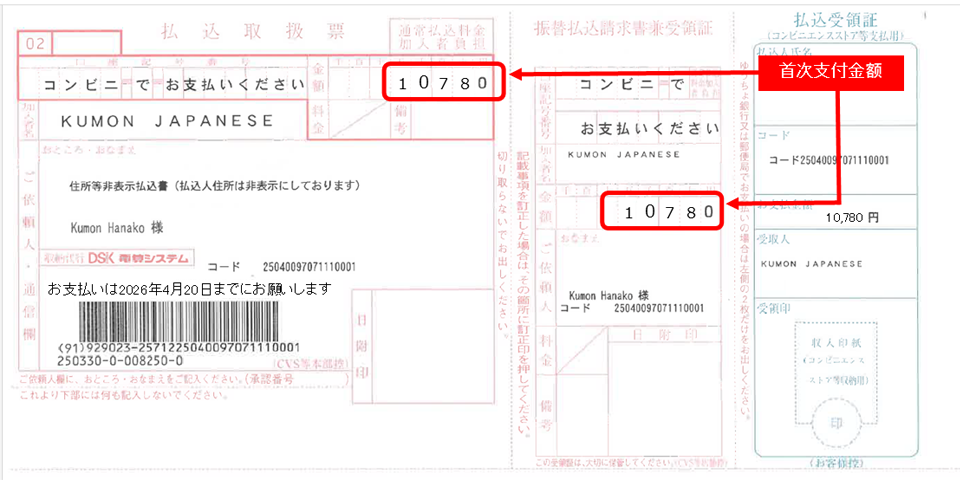Click the 'おところ・おなまえ' label on left slip
This screenshot has height=480, width=960.
point(89,149)
